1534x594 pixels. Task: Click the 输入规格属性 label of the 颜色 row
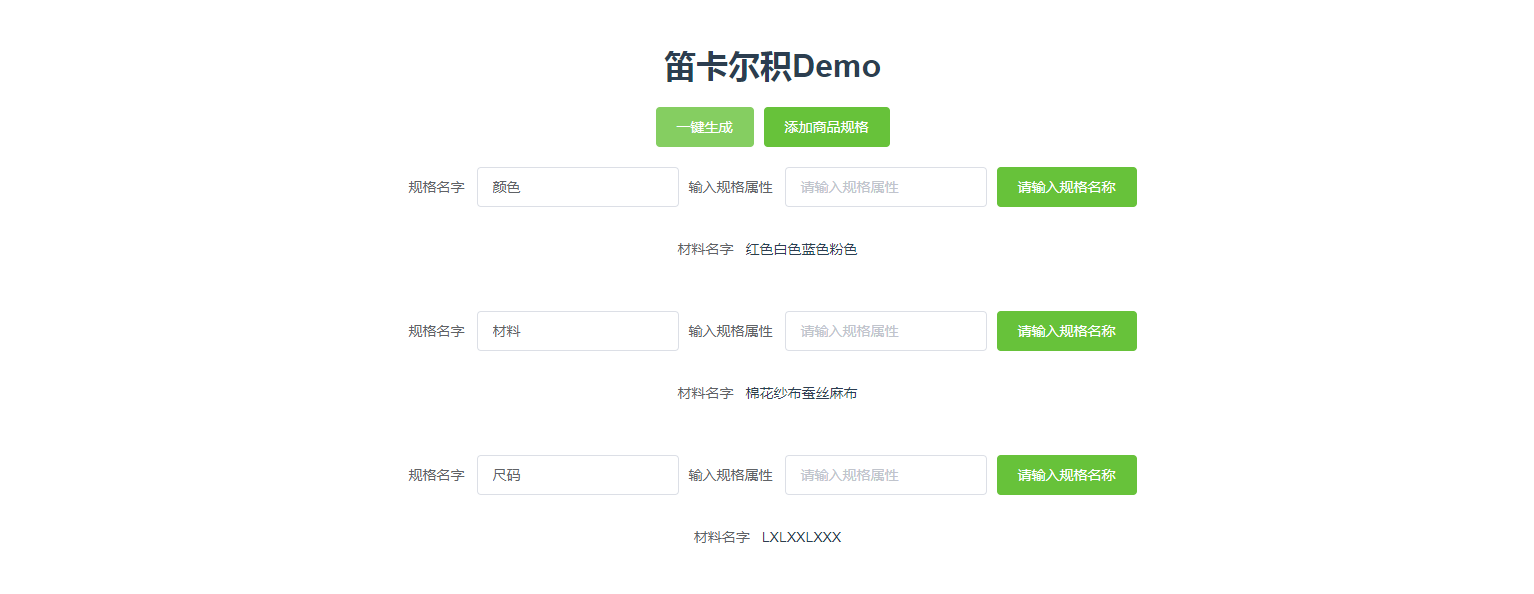click(730, 187)
